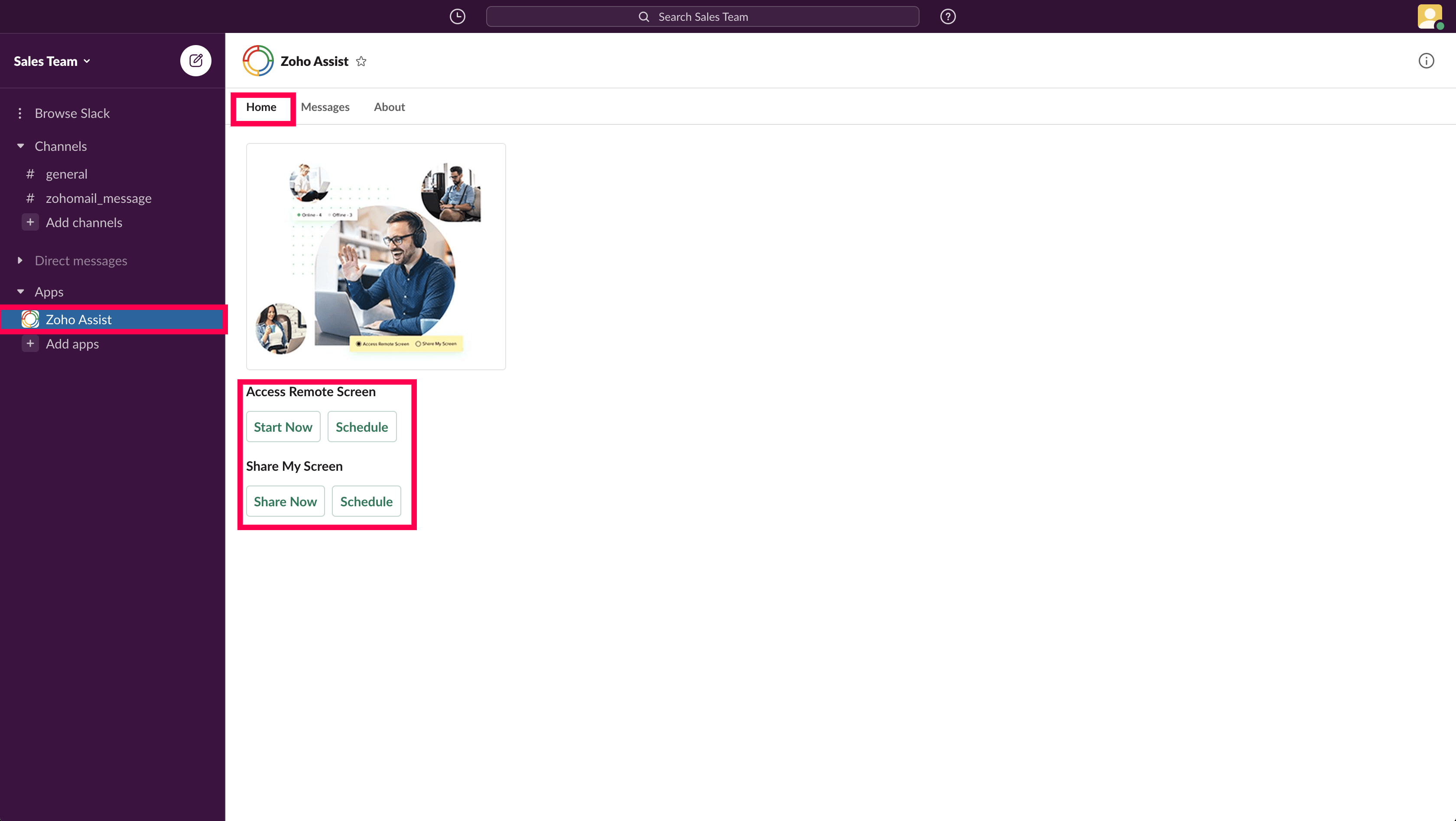1456x821 pixels.
Task: Click the Start Now button
Action: (x=283, y=427)
